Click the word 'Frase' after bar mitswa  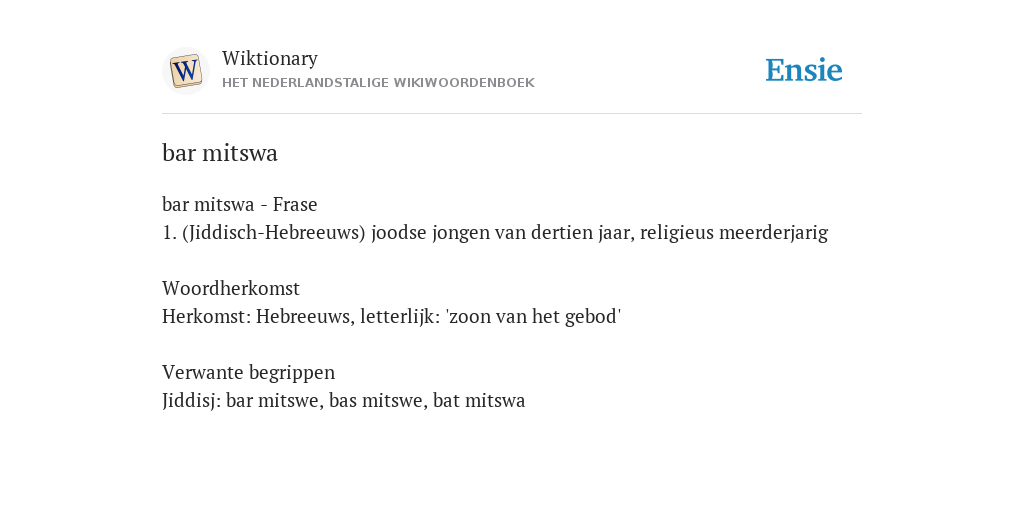(295, 204)
